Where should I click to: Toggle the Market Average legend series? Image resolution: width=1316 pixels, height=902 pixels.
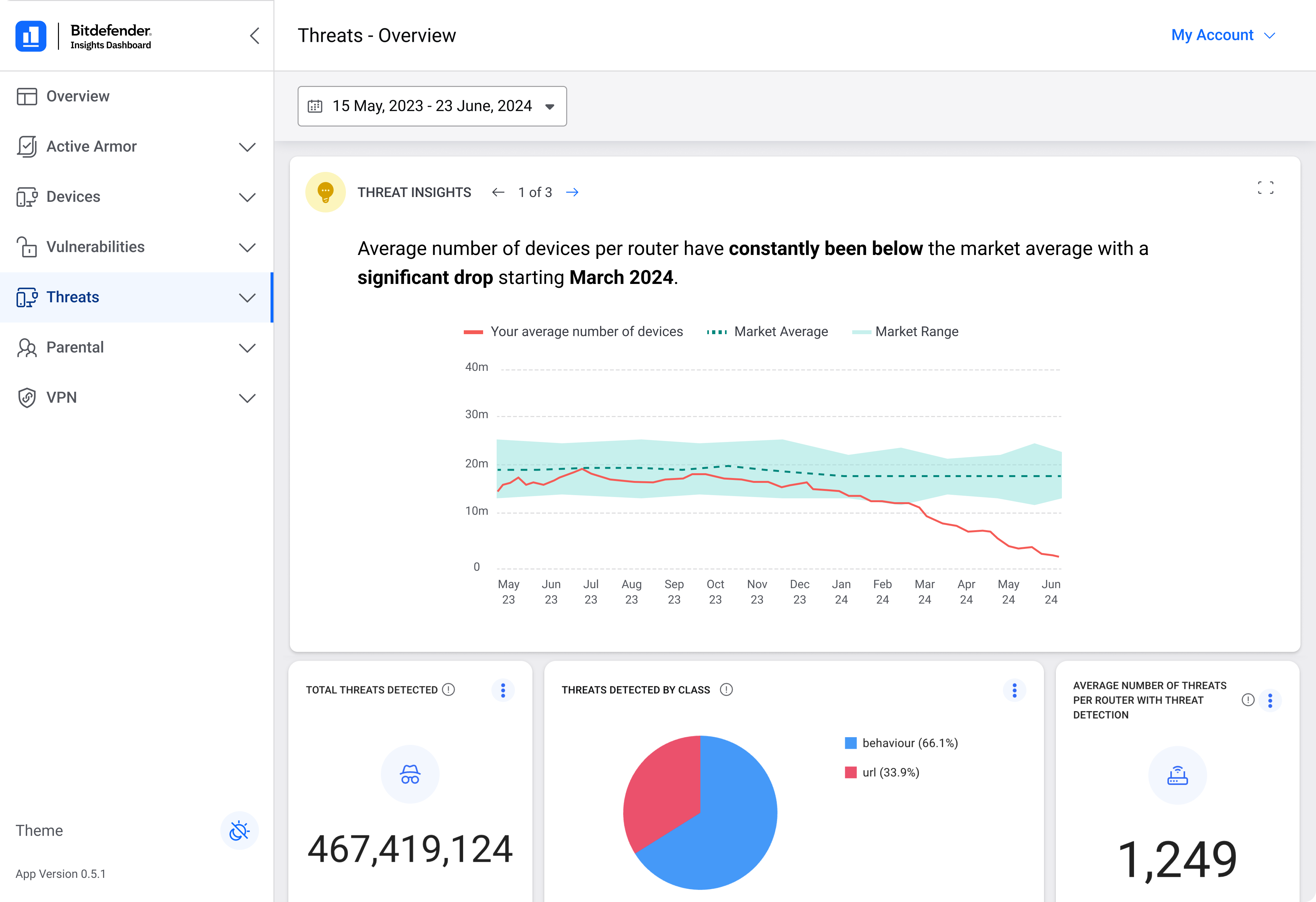click(767, 332)
